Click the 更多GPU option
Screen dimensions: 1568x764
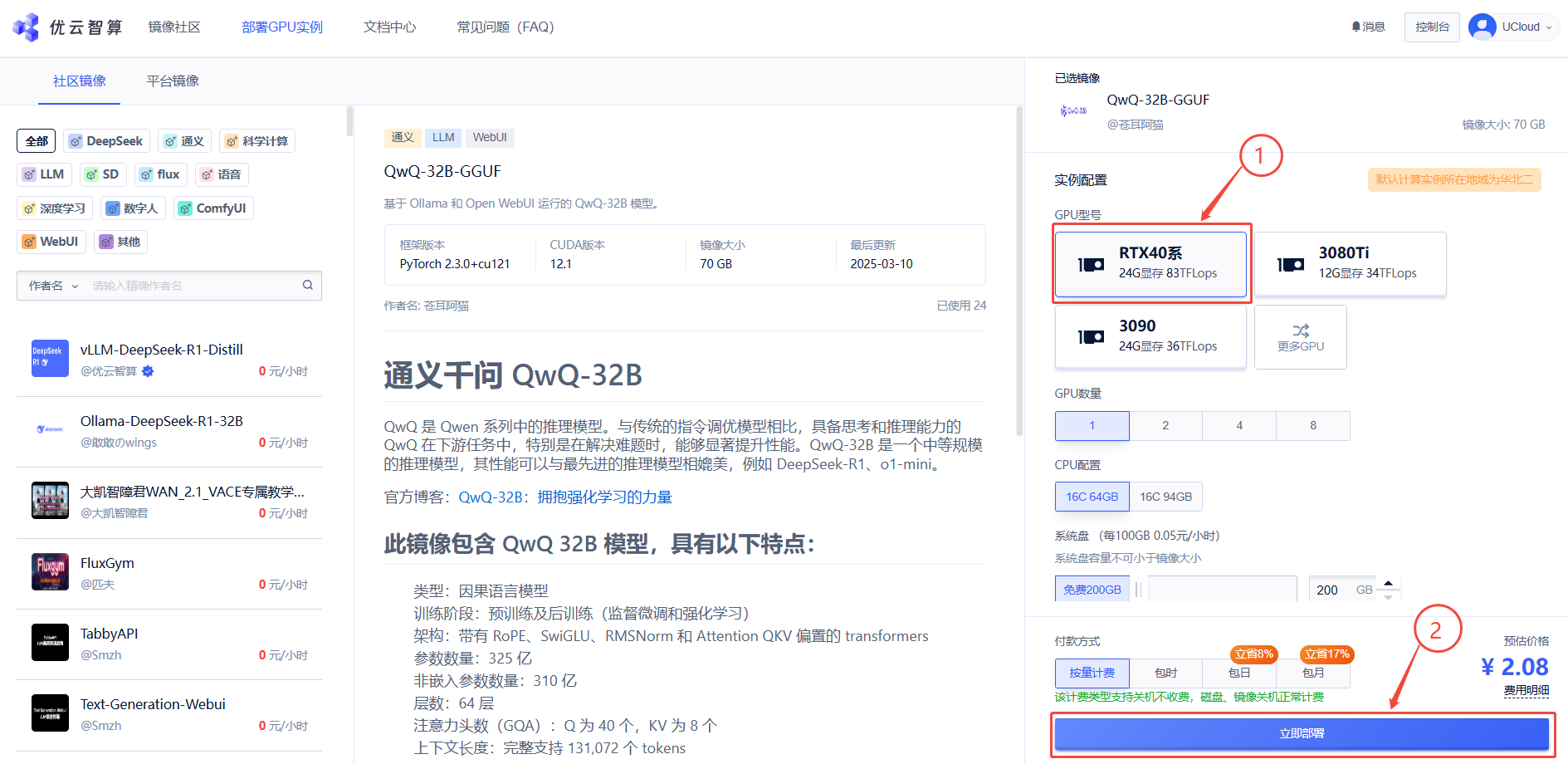point(1301,336)
